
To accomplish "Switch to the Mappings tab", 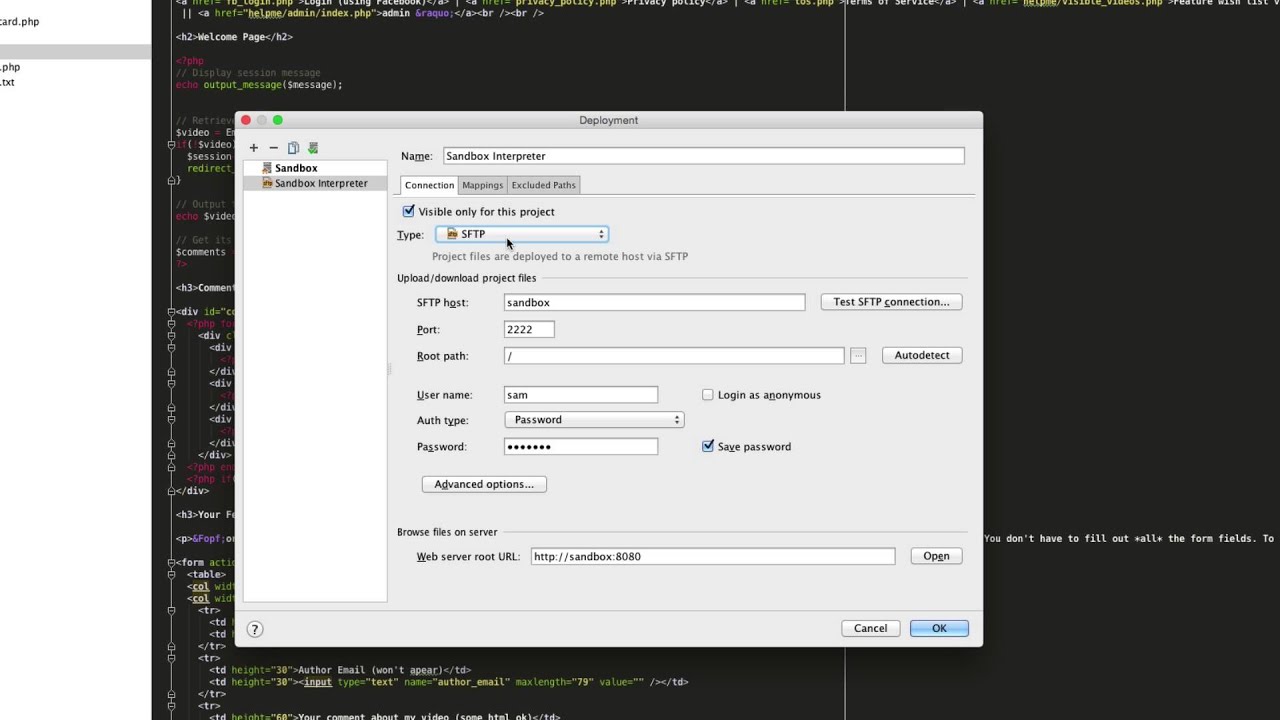I will (482, 185).
